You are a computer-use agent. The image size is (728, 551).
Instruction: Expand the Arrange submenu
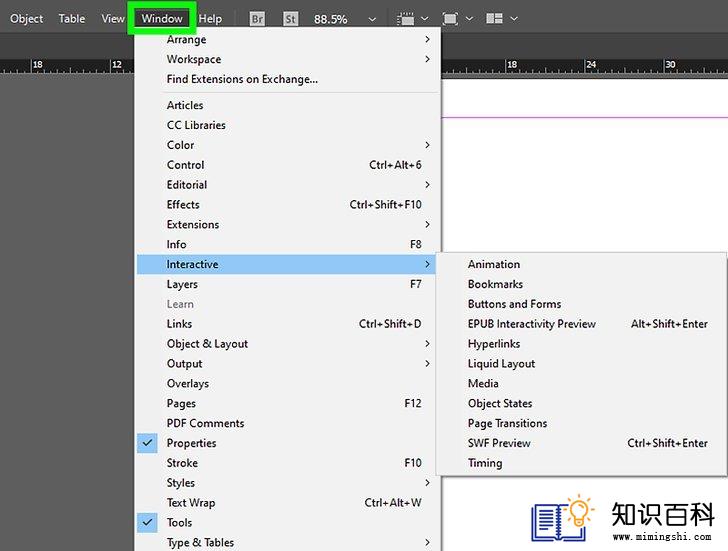point(286,39)
